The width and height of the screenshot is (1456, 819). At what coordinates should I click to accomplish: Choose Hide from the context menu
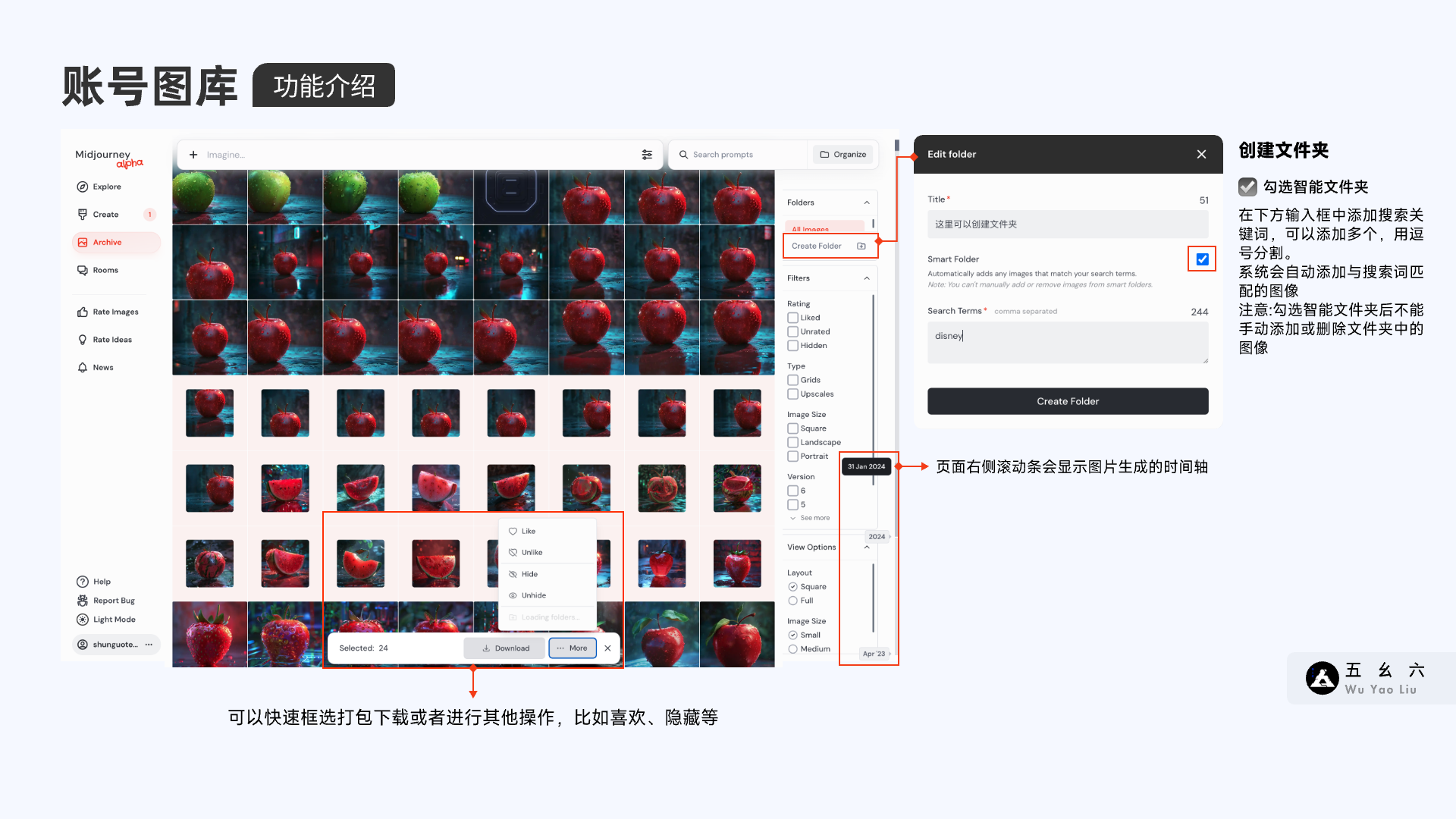[x=529, y=574]
